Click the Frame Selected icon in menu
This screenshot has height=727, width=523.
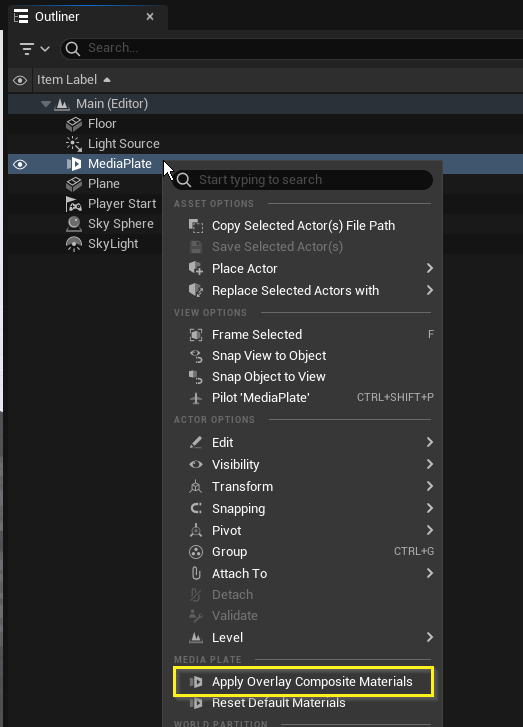[196, 335]
